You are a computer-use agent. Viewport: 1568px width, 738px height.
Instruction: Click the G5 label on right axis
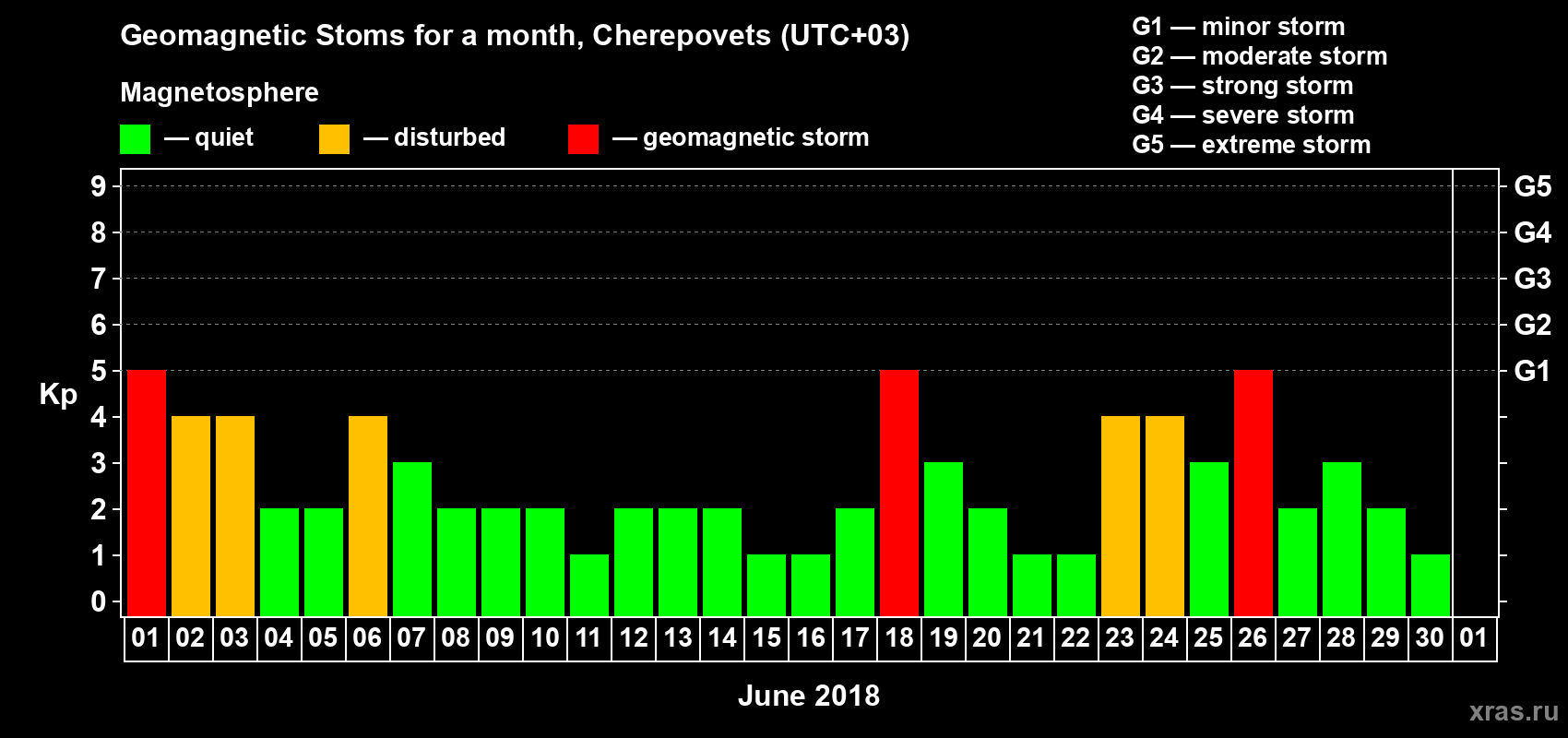(1532, 186)
